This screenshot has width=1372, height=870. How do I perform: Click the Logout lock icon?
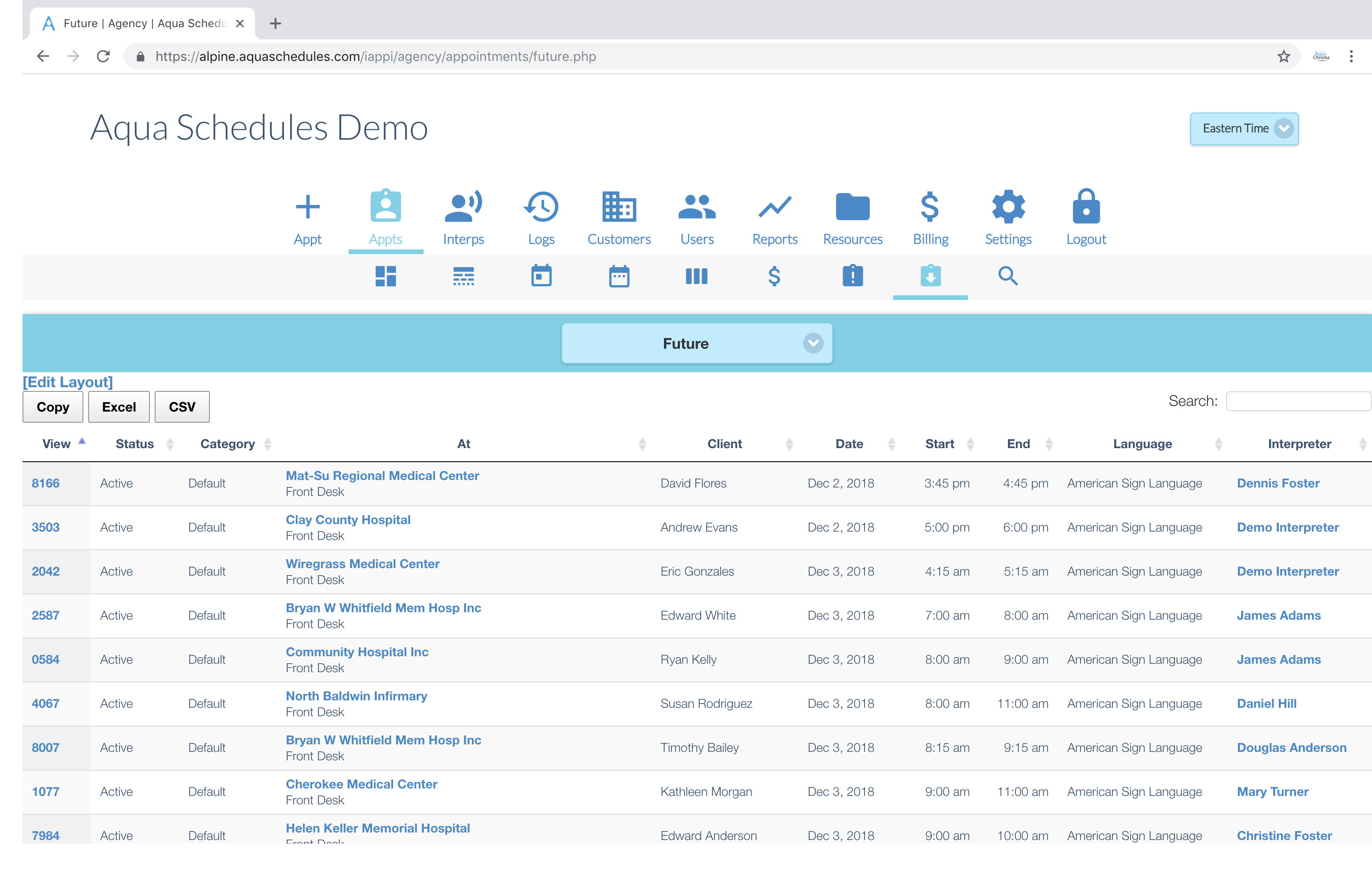pyautogui.click(x=1086, y=205)
